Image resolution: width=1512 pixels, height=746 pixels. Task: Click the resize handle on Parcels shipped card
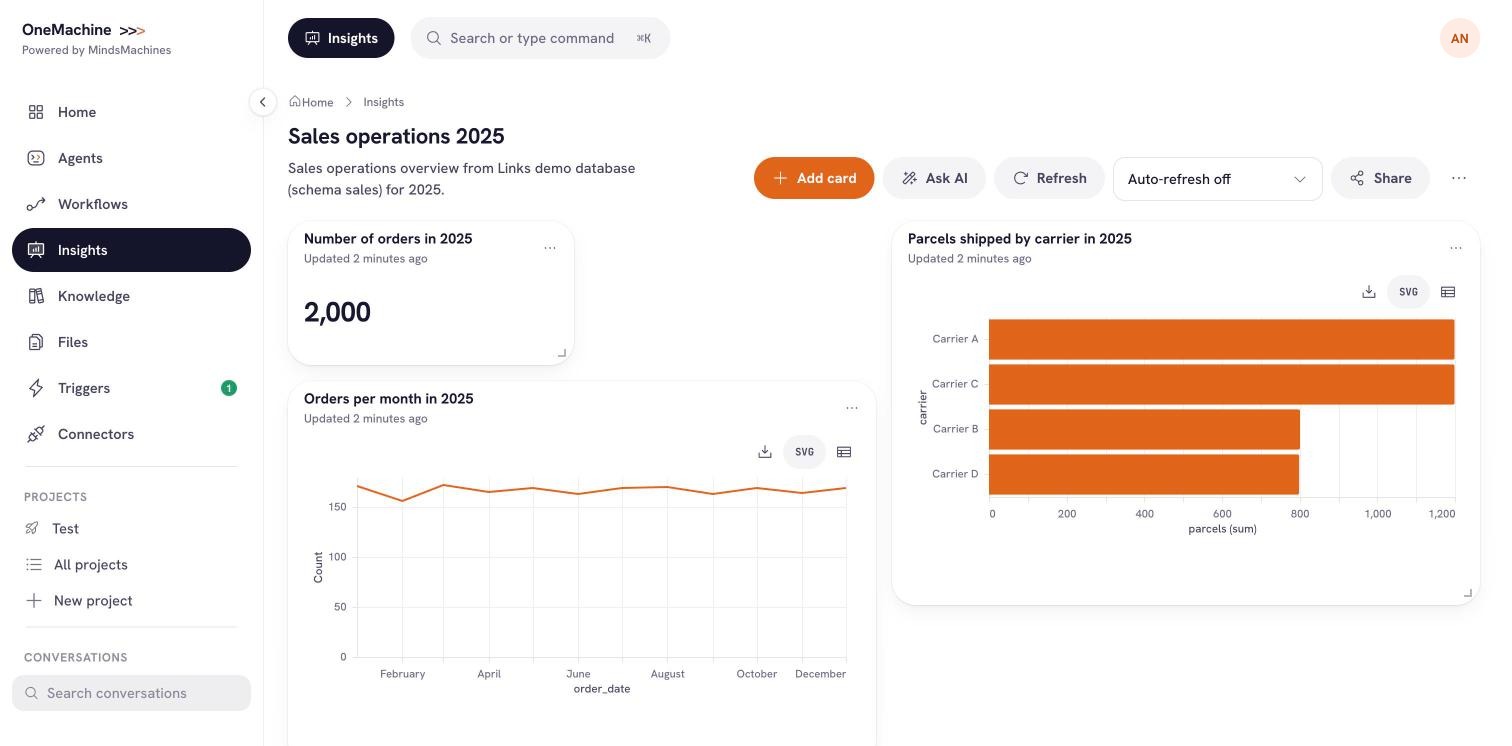[1468, 592]
